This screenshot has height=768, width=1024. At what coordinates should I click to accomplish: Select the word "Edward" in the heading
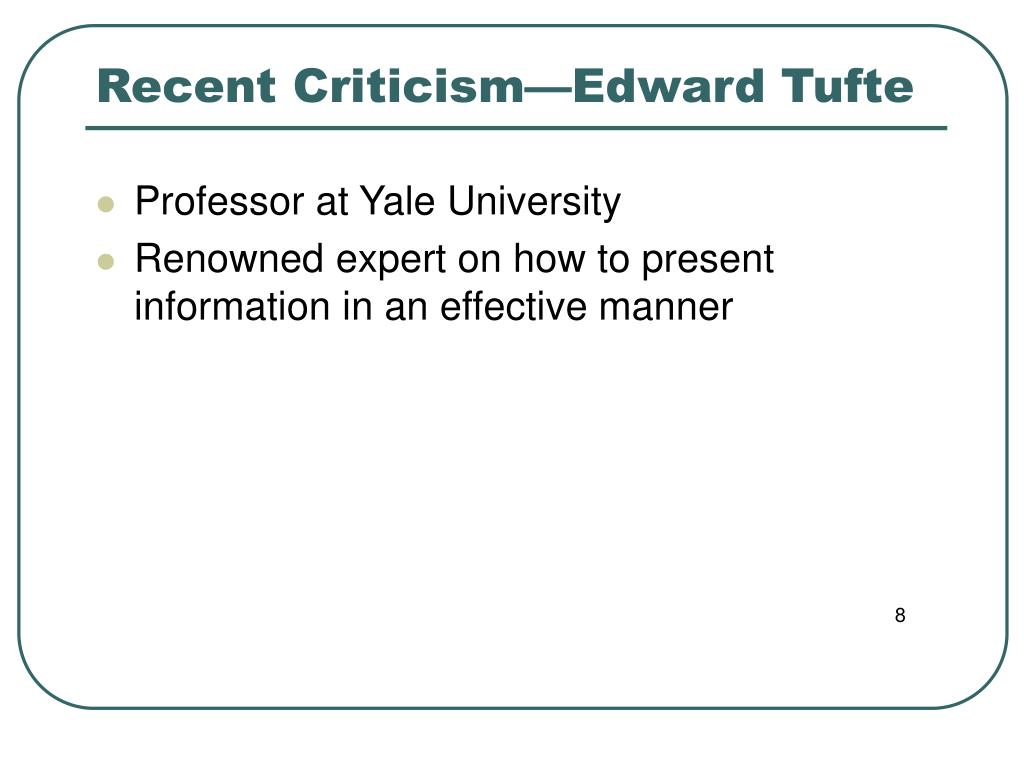pos(668,86)
